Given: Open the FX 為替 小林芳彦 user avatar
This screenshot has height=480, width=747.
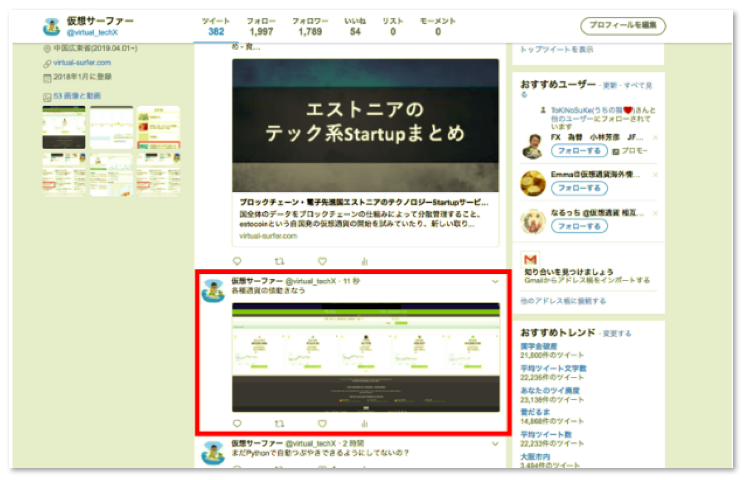Looking at the screenshot, I should tap(533, 146).
